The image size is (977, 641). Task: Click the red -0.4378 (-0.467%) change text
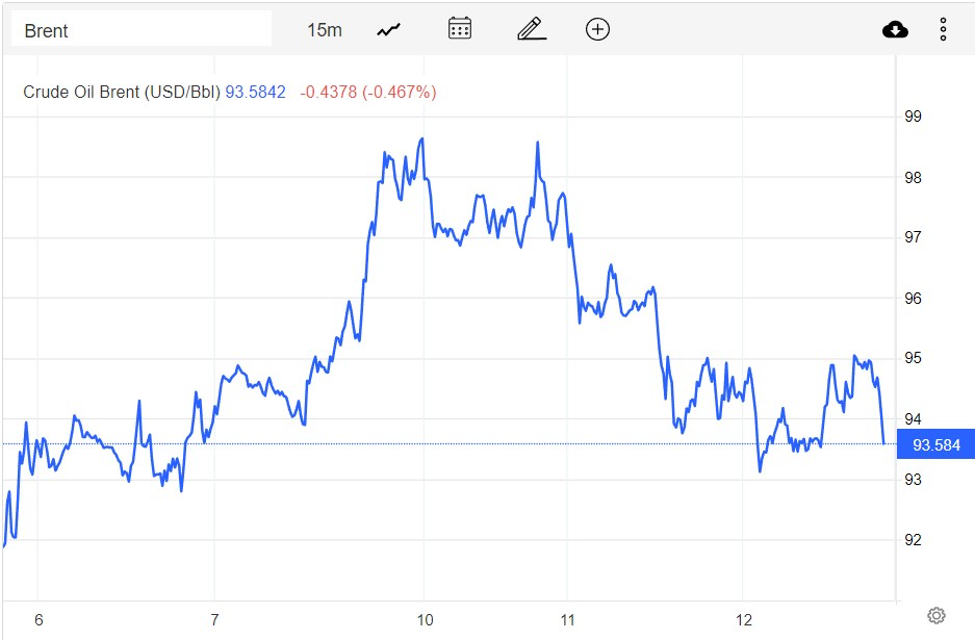pyautogui.click(x=368, y=92)
